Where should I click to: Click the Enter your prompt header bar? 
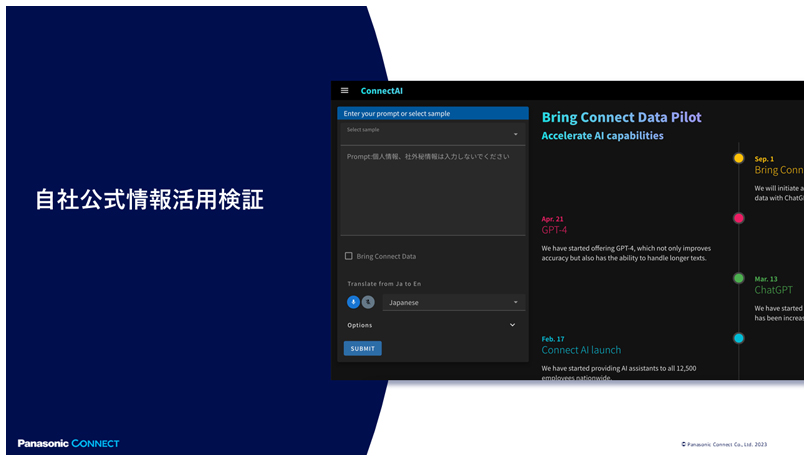coord(432,114)
